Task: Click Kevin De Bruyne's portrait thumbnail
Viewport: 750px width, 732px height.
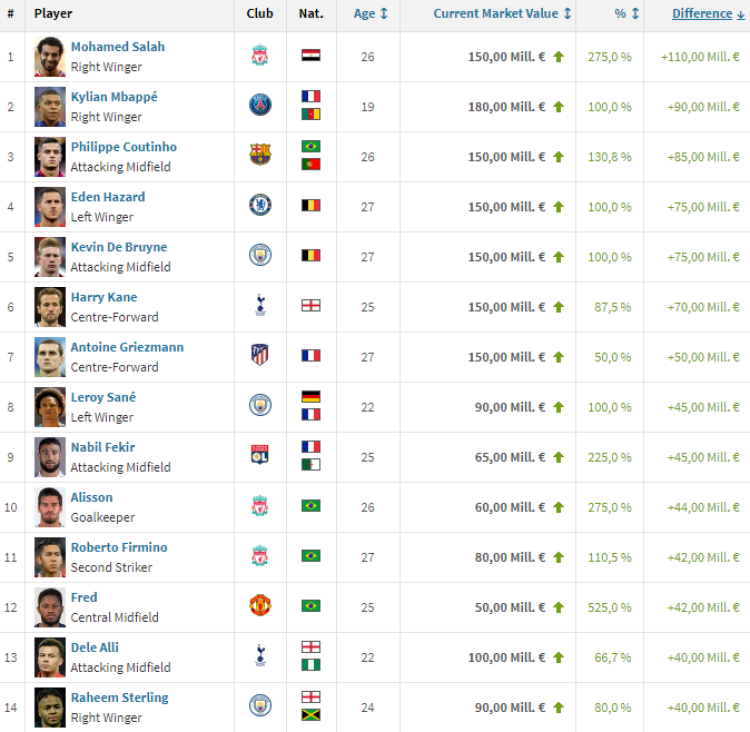Action: point(50,257)
